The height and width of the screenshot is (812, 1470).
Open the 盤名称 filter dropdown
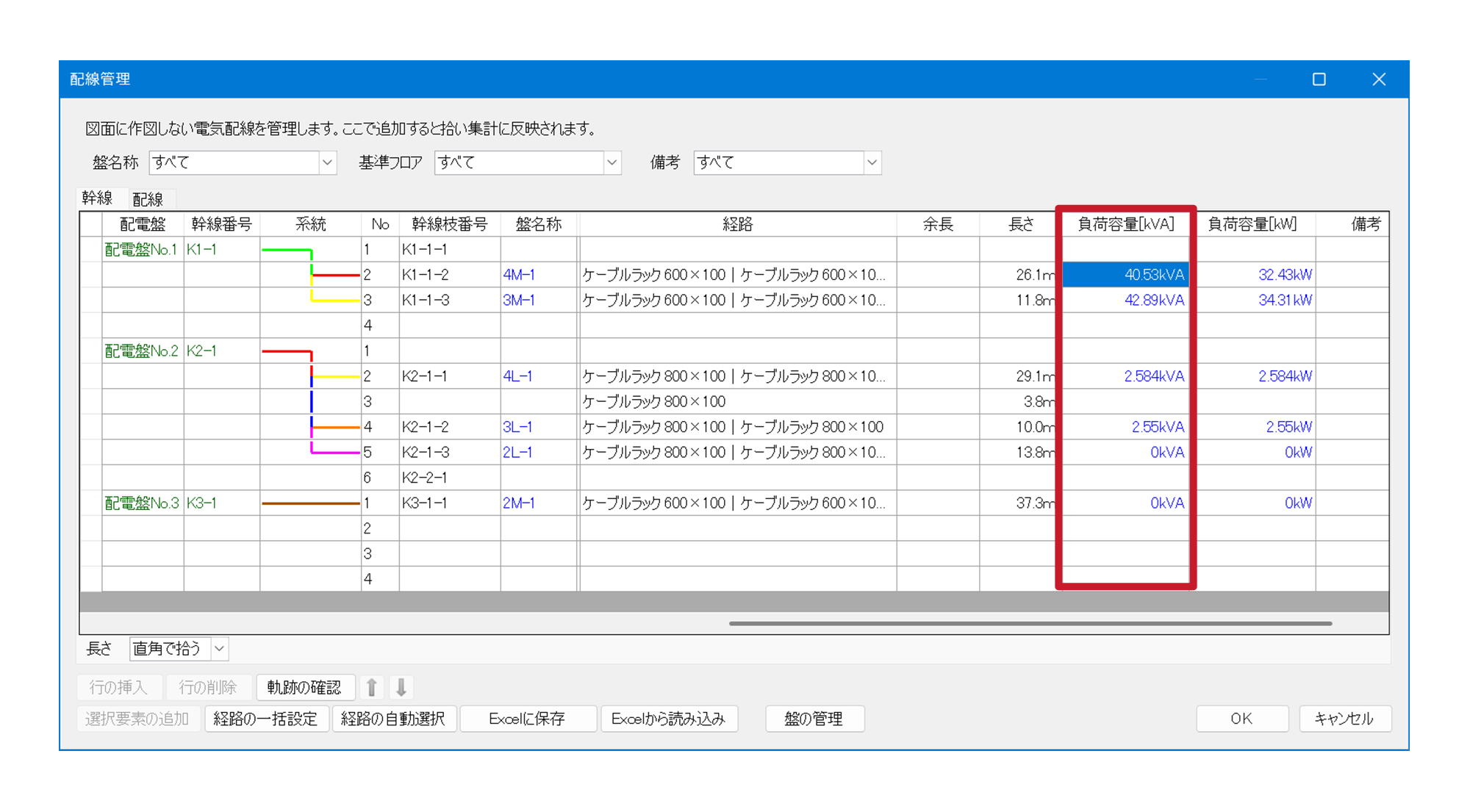329,162
